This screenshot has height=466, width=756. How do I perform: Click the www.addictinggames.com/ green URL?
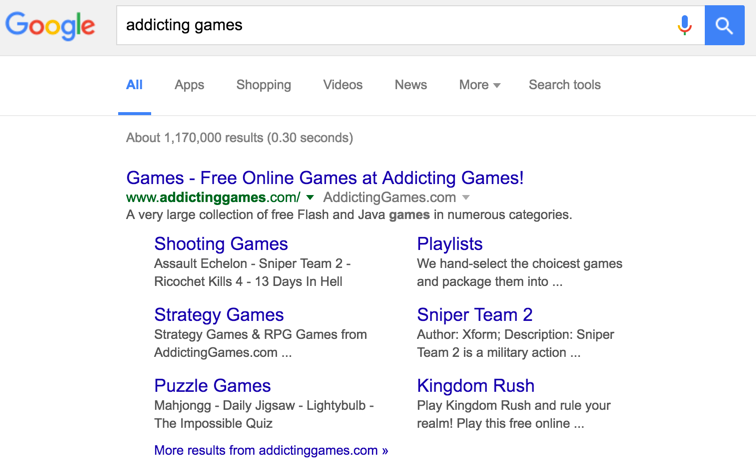[x=213, y=198]
